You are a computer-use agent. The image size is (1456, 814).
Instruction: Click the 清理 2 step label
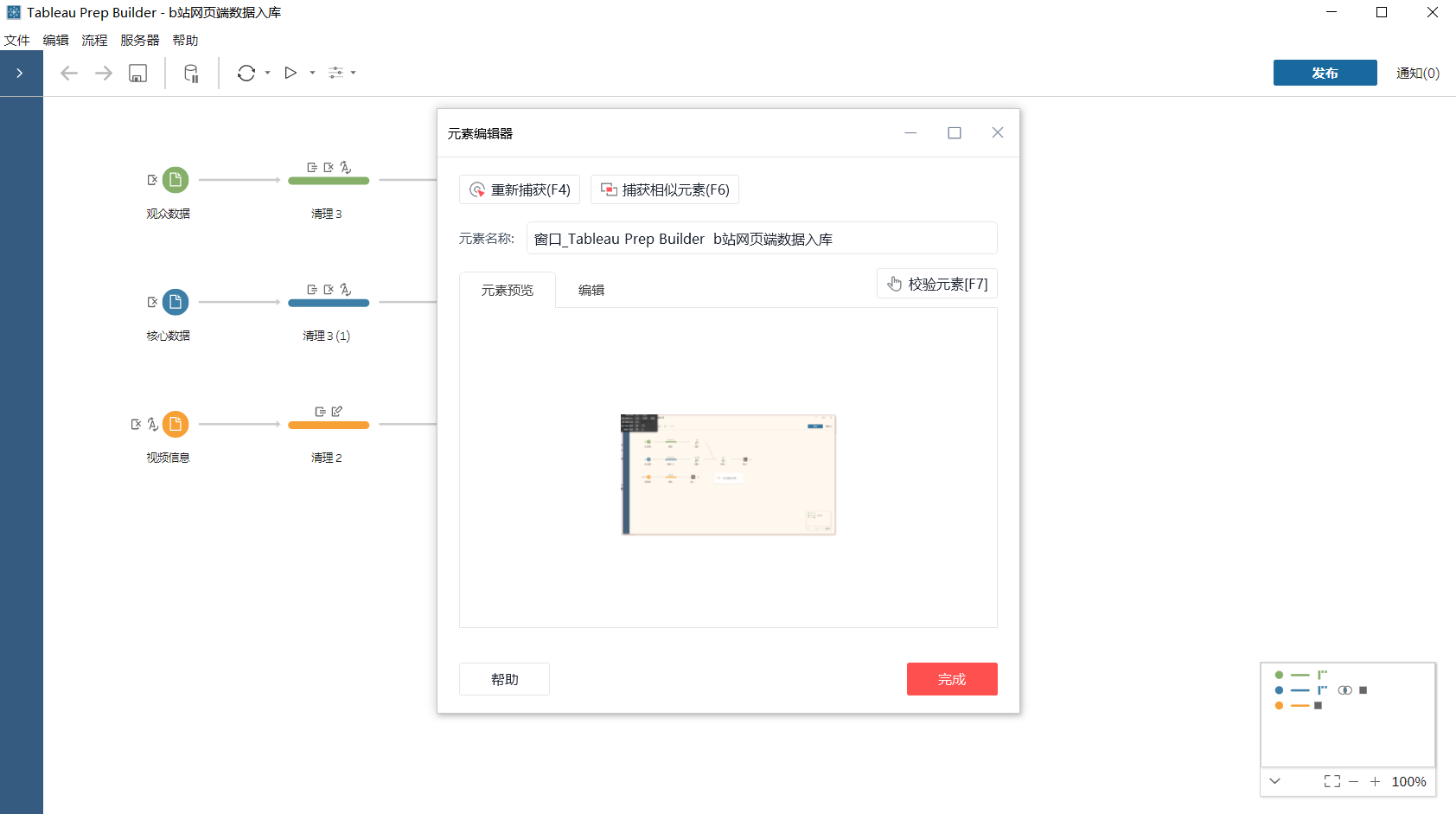pyautogui.click(x=327, y=458)
